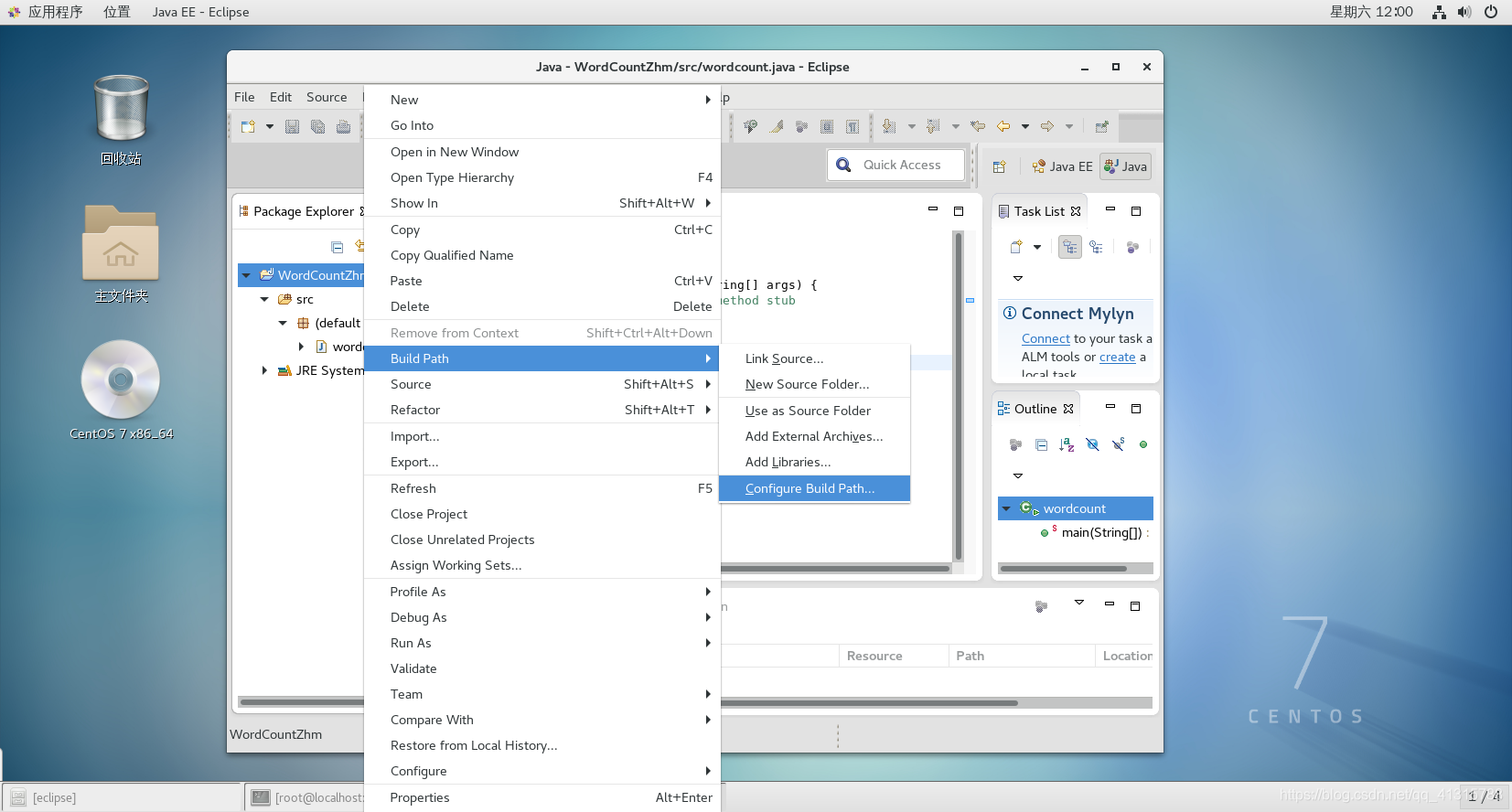This screenshot has width=1512, height=812.
Task: Click Collapse All icon in Outline view
Action: point(1041,444)
